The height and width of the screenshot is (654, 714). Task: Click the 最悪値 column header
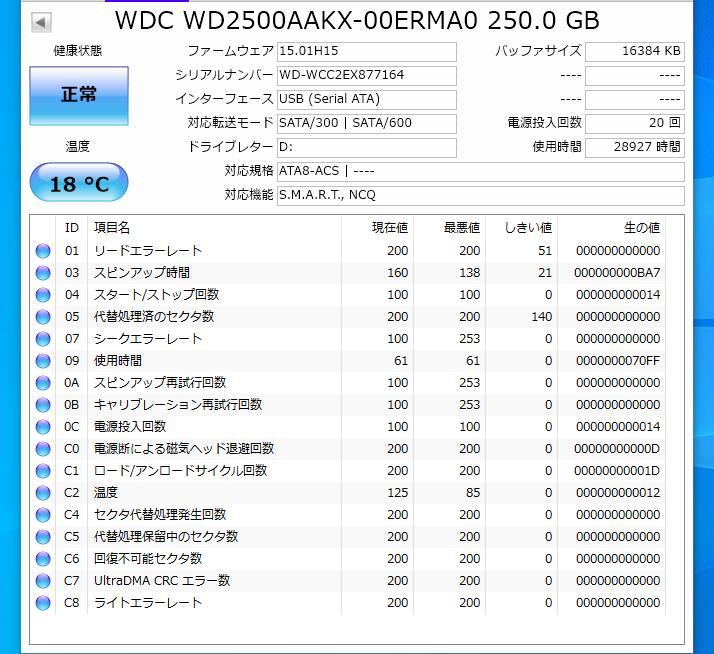coord(462,228)
